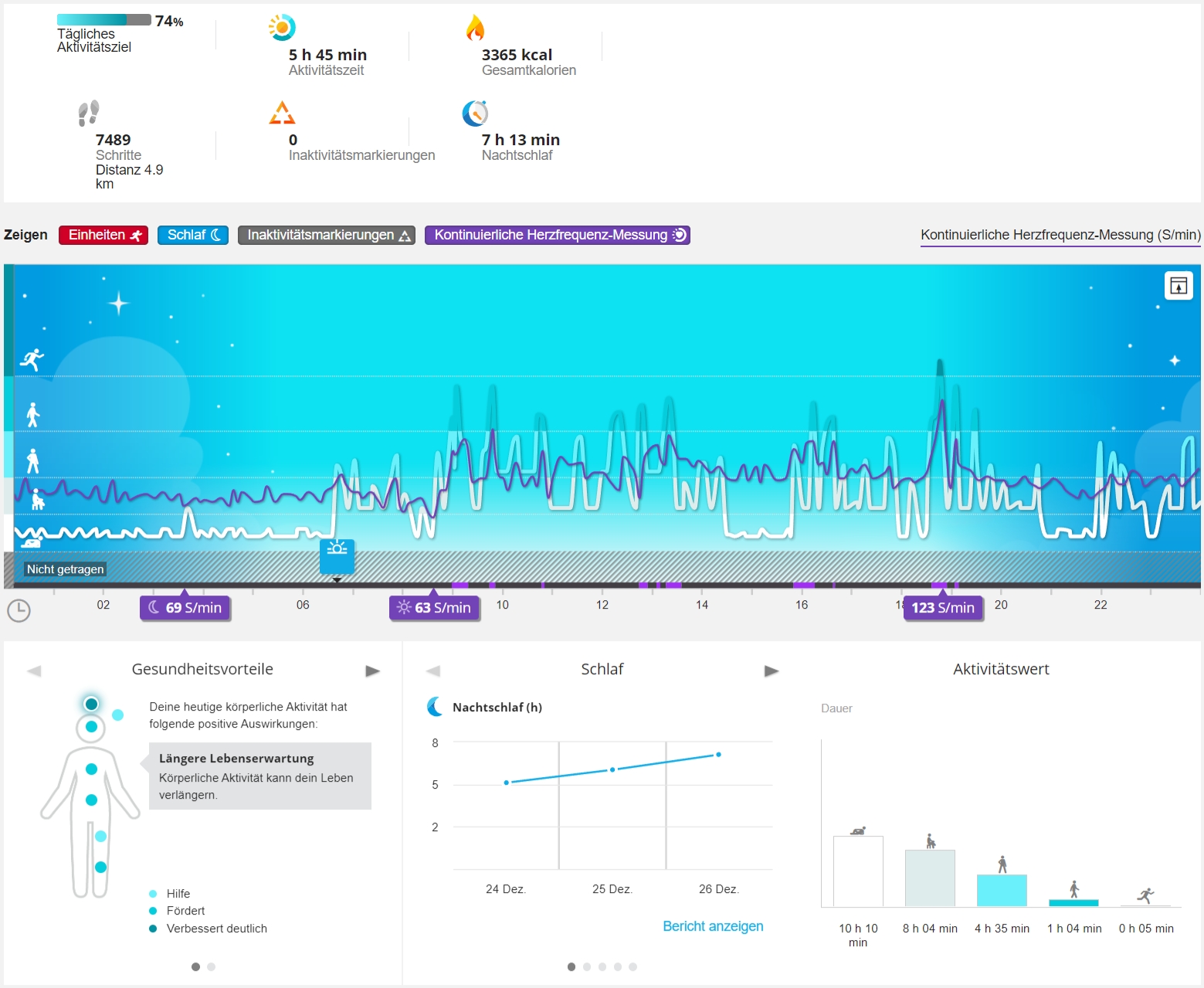
Task: Click the Aktivitätszeit sun icon
Action: [x=282, y=27]
